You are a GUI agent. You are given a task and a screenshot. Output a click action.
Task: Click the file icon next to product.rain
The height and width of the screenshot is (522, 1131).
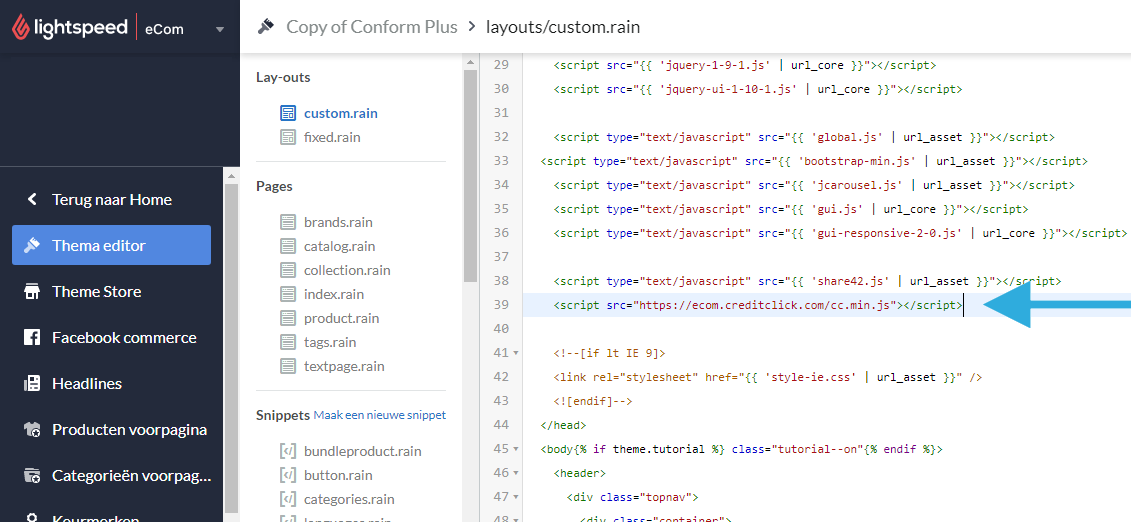pos(288,318)
